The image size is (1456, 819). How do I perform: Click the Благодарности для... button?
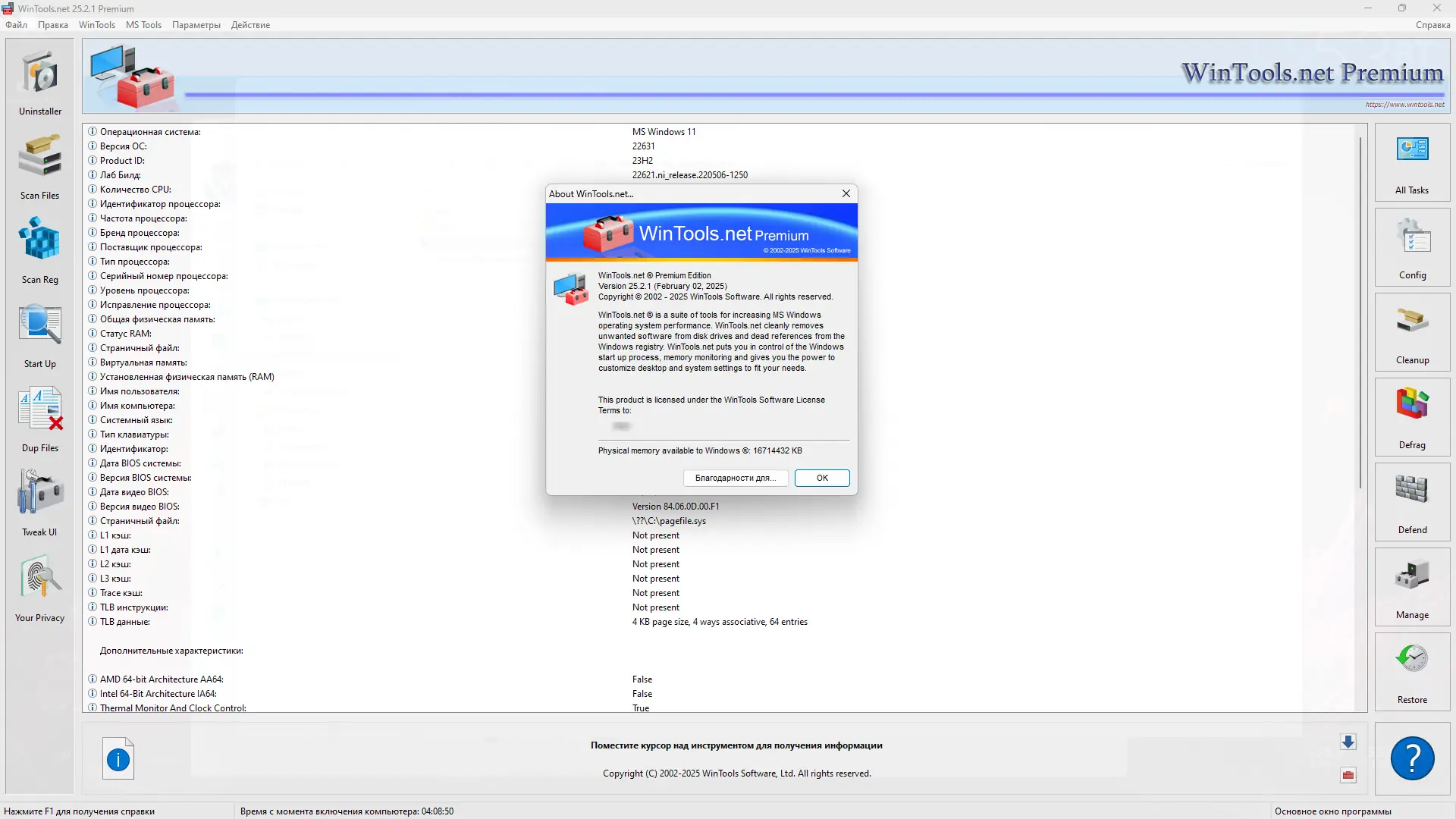(735, 478)
